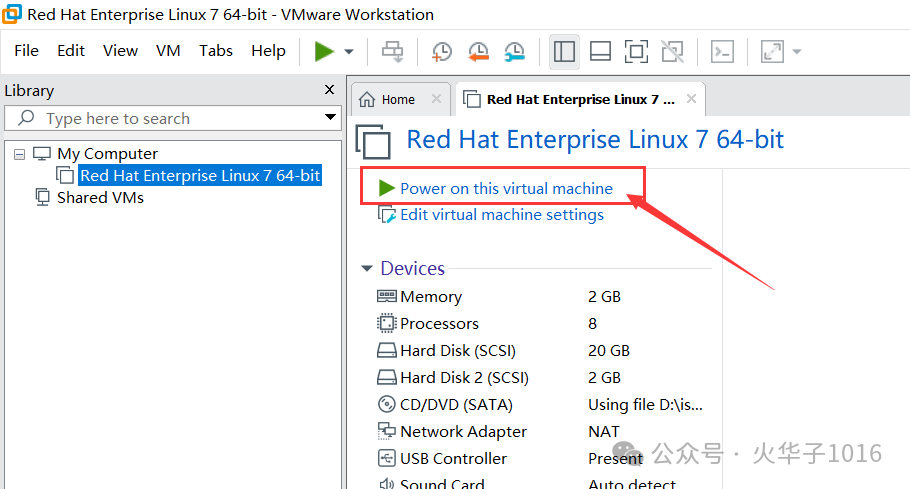The width and height of the screenshot is (910, 489).
Task: Open the Help menu
Action: click(268, 51)
